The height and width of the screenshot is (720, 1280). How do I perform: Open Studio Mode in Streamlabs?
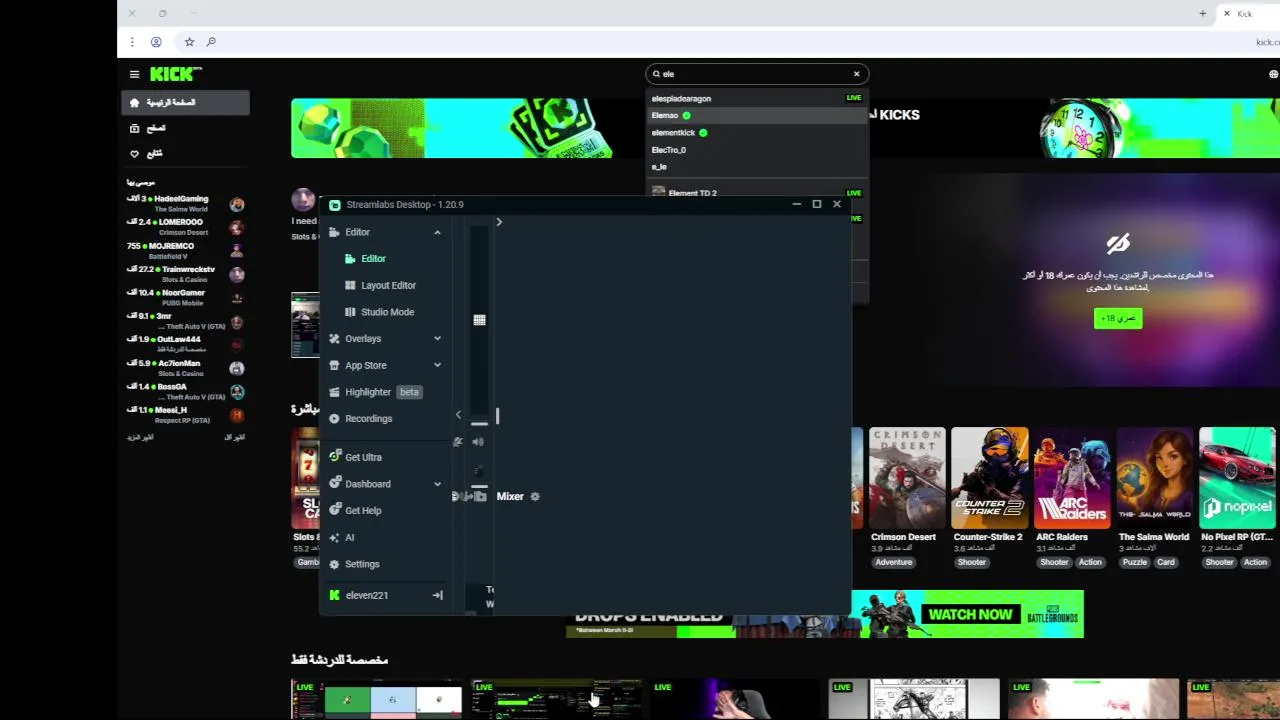point(387,312)
